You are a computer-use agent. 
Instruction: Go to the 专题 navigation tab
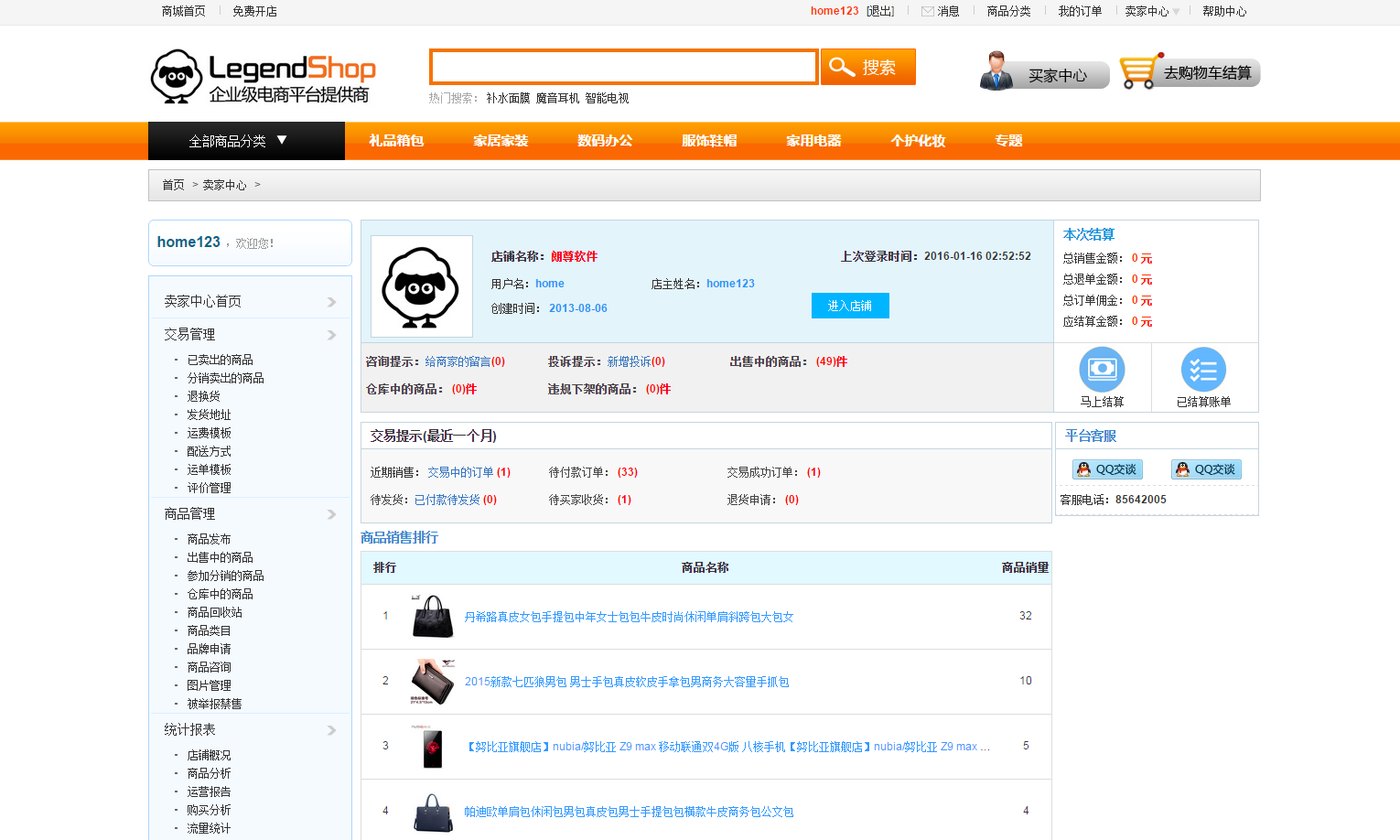[1008, 141]
